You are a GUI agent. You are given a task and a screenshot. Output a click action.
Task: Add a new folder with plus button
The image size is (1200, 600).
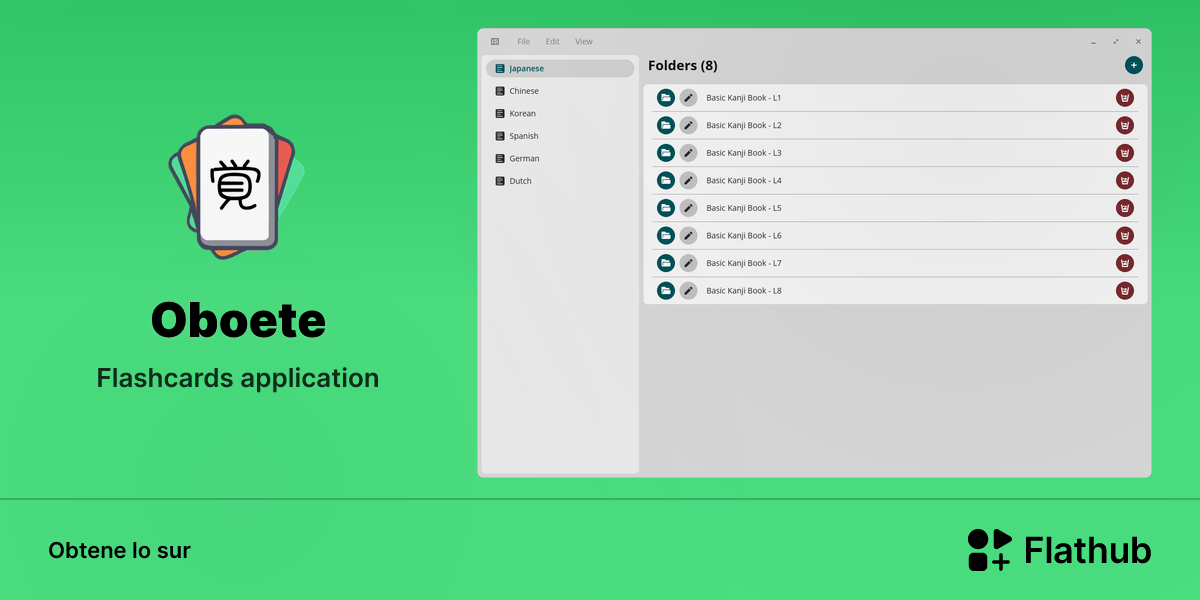coord(1133,65)
